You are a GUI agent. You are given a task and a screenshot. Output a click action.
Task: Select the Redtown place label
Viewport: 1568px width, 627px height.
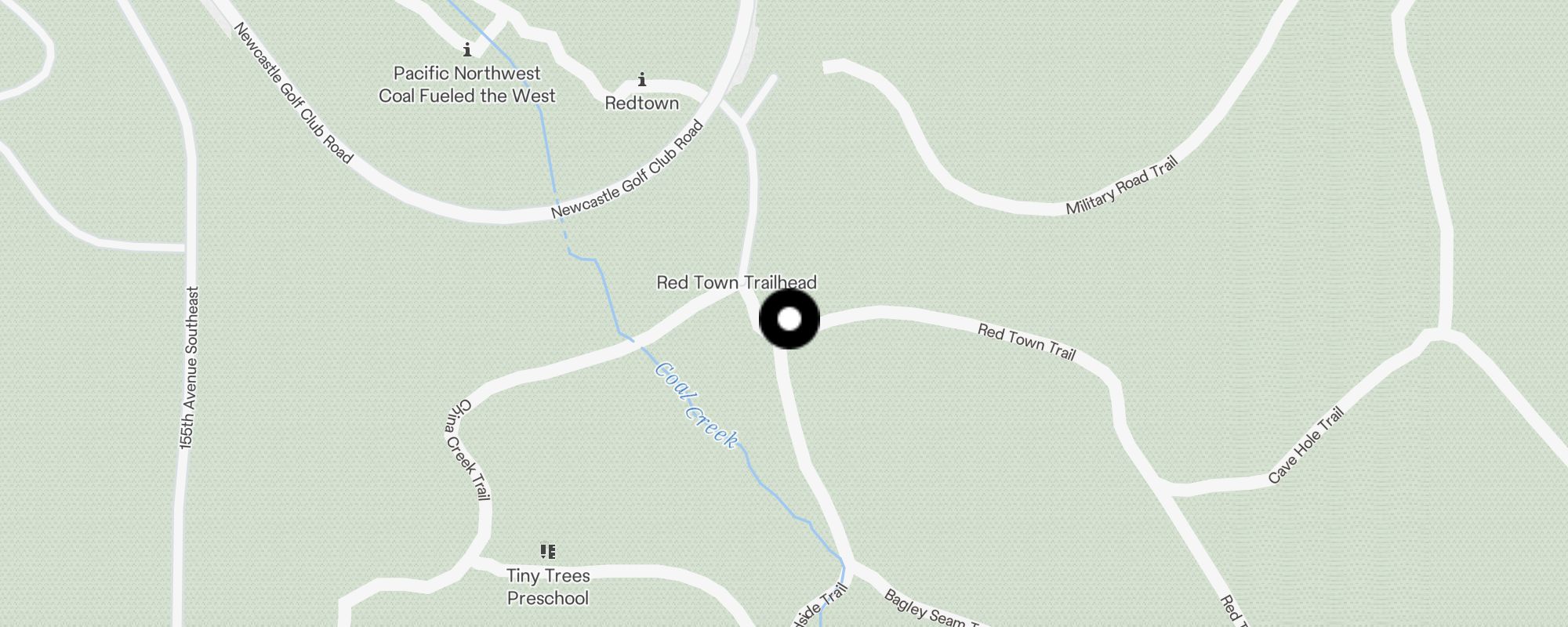tap(641, 103)
